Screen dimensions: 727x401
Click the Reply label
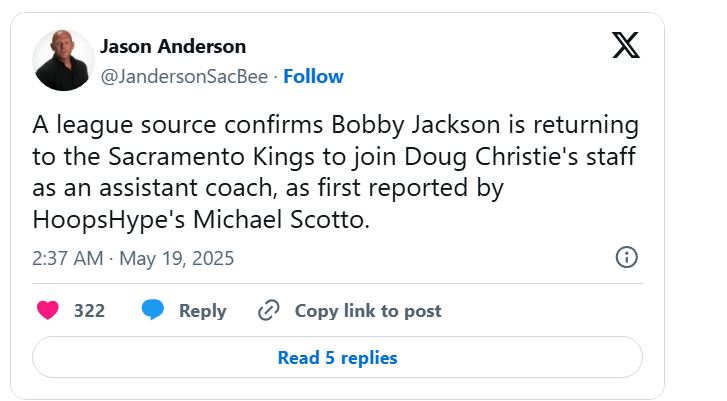(x=202, y=311)
